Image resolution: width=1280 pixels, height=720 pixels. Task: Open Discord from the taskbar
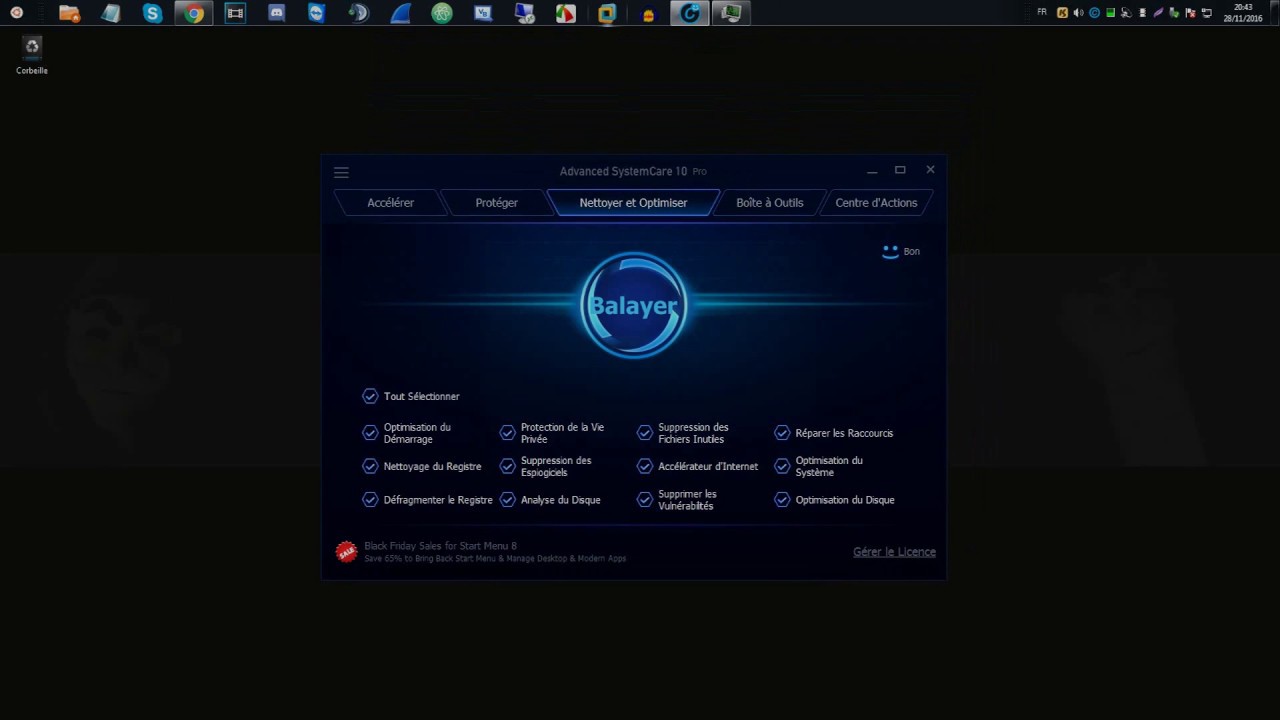(276, 13)
